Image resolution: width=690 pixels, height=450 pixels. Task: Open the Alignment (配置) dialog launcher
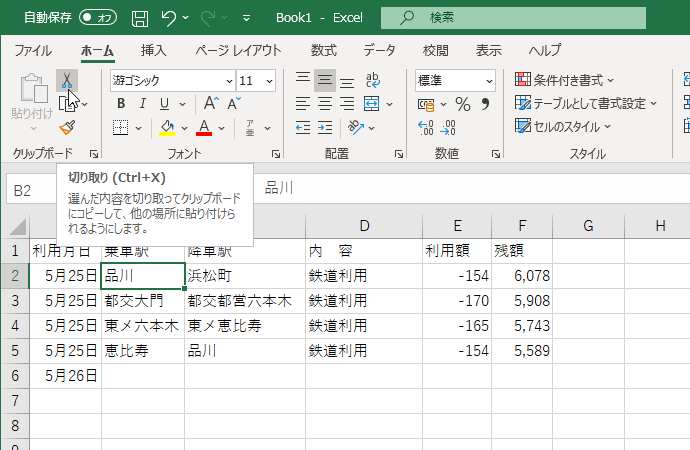pyautogui.click(x=399, y=154)
